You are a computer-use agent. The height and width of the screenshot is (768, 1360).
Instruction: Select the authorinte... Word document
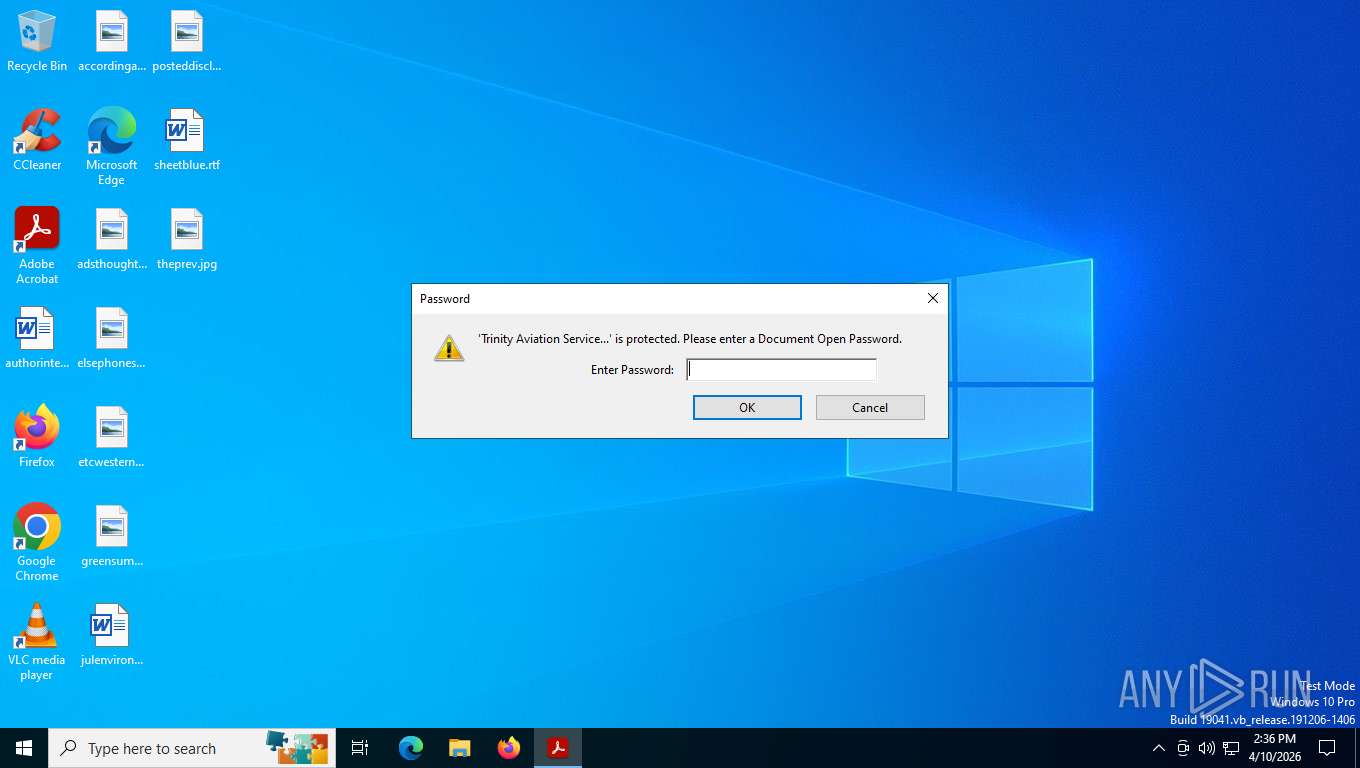(37, 338)
